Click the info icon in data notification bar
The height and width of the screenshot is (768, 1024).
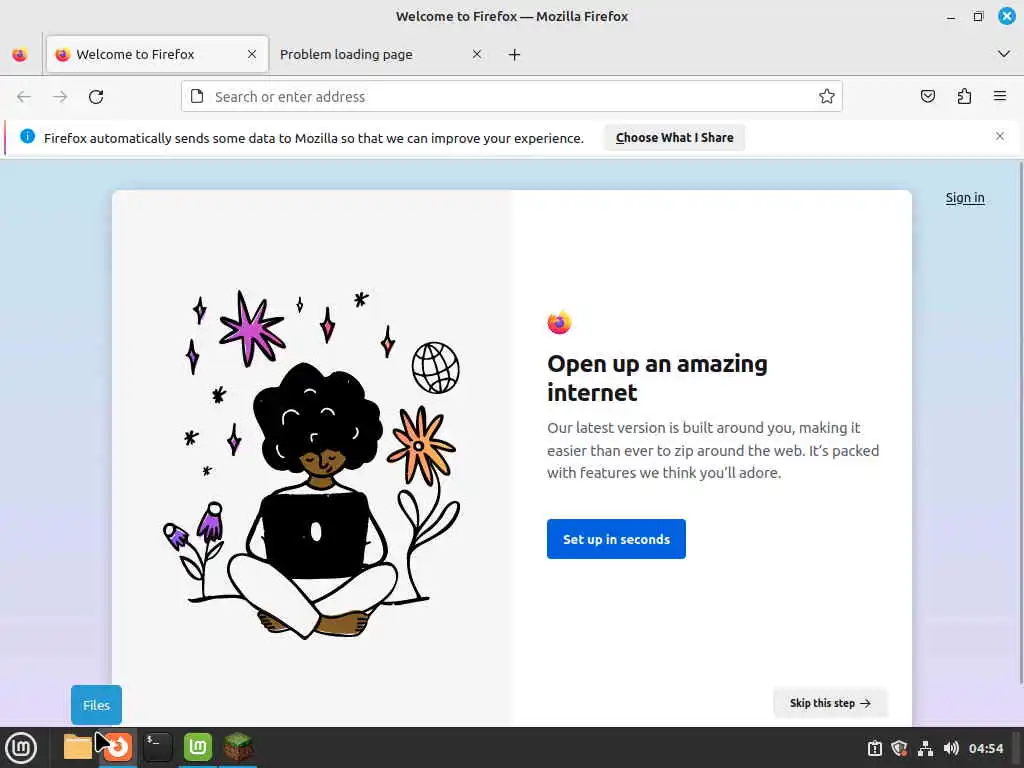pyautogui.click(x=27, y=136)
